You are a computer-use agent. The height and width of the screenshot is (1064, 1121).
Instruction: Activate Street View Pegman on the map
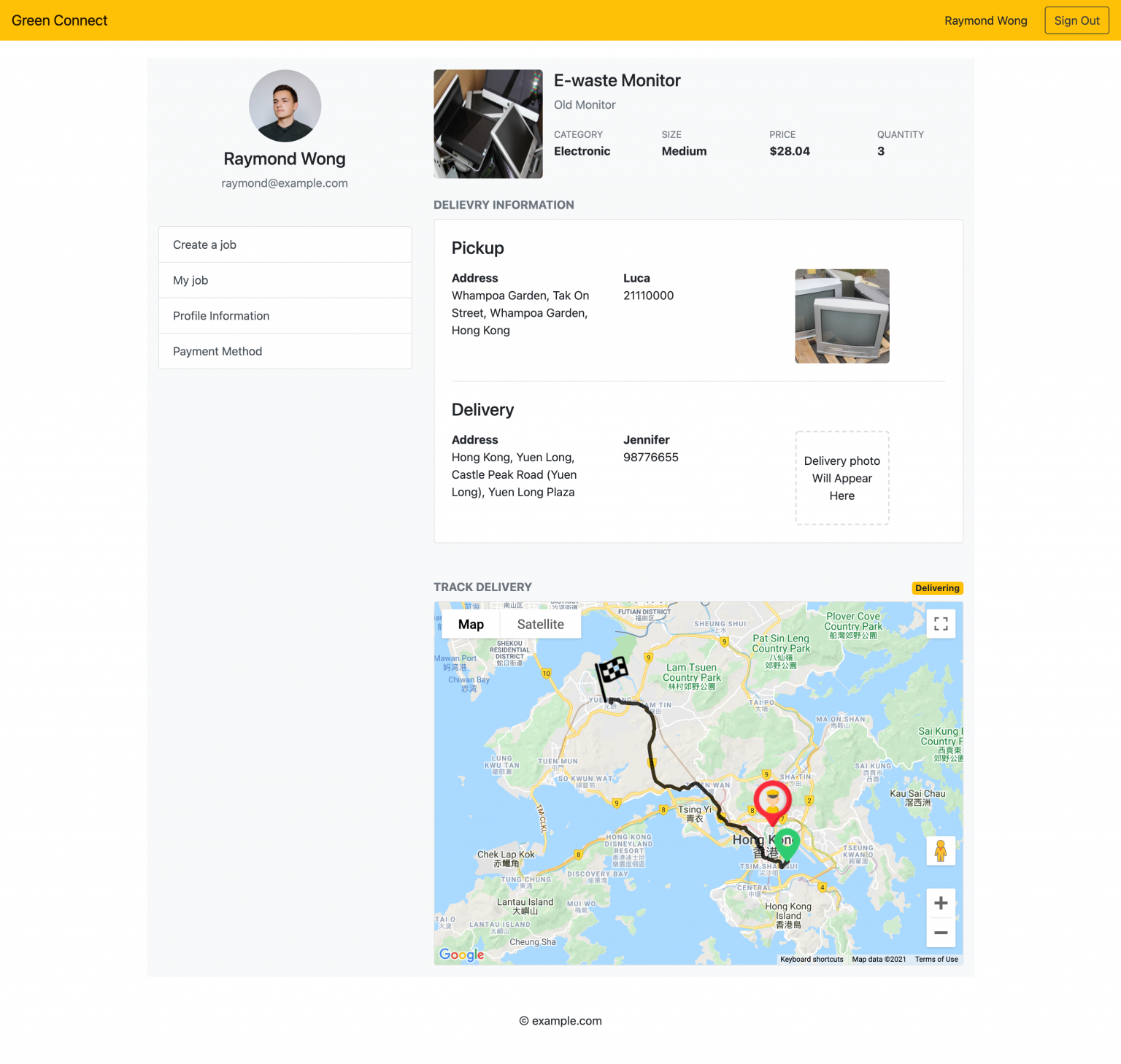tap(941, 850)
